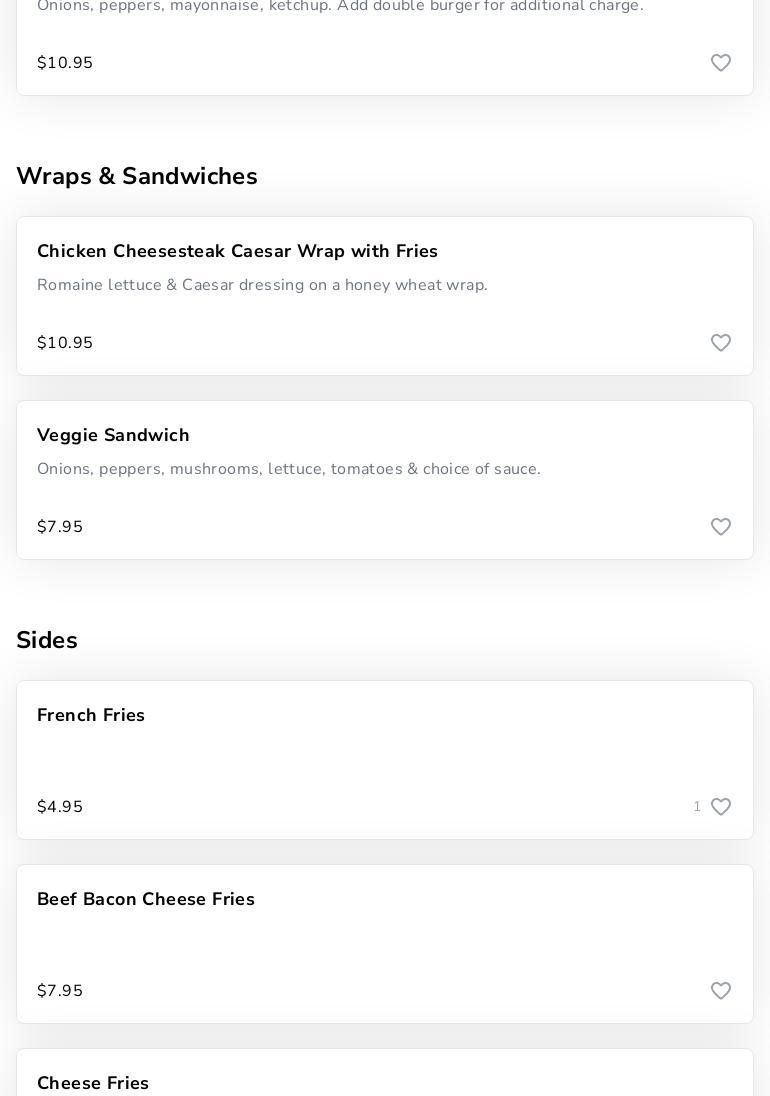The height and width of the screenshot is (1096, 770).
Task: Click the heart icon on Veggie Sandwich
Action: (x=721, y=527)
